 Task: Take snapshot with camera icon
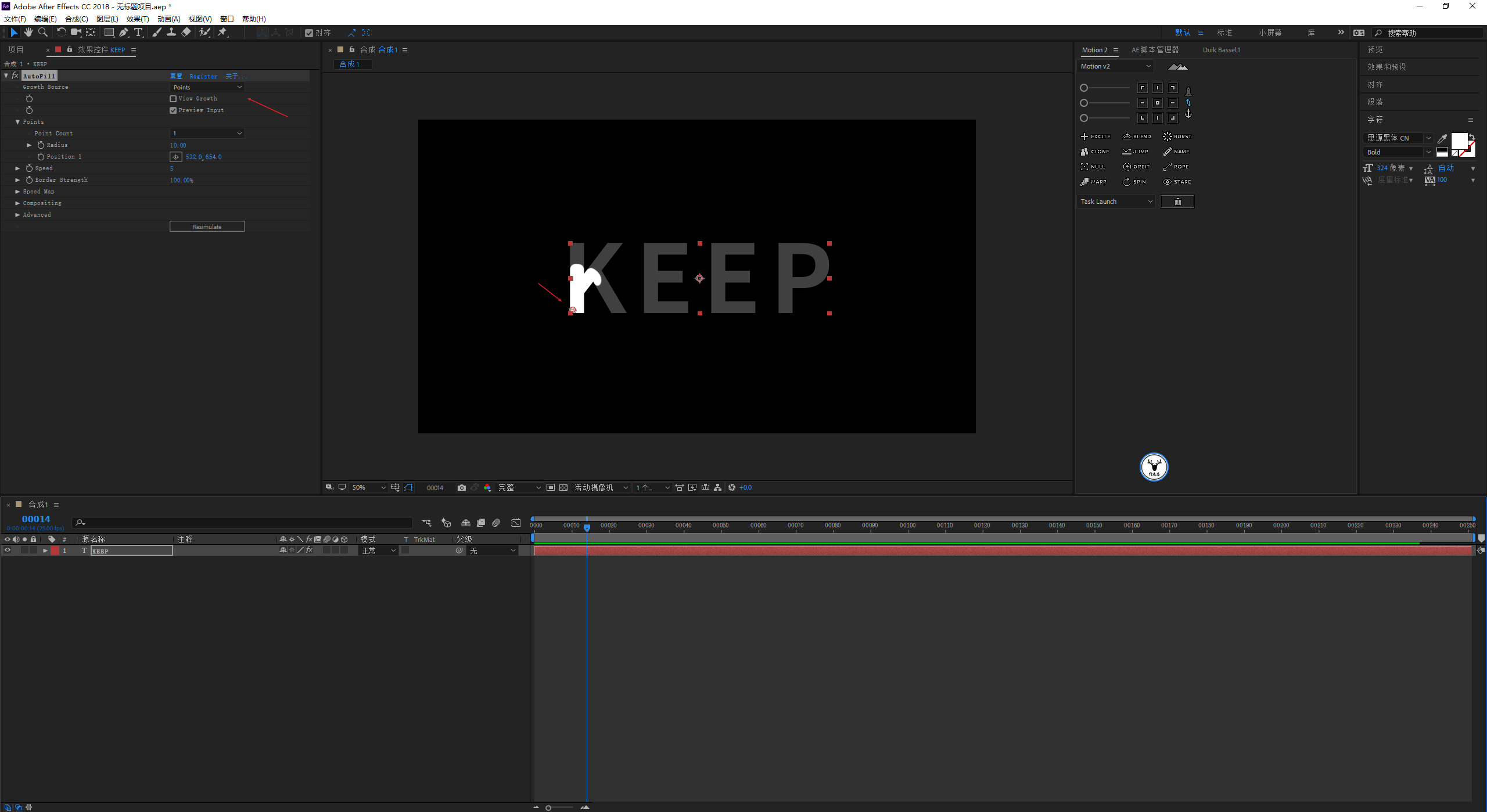pyautogui.click(x=461, y=488)
